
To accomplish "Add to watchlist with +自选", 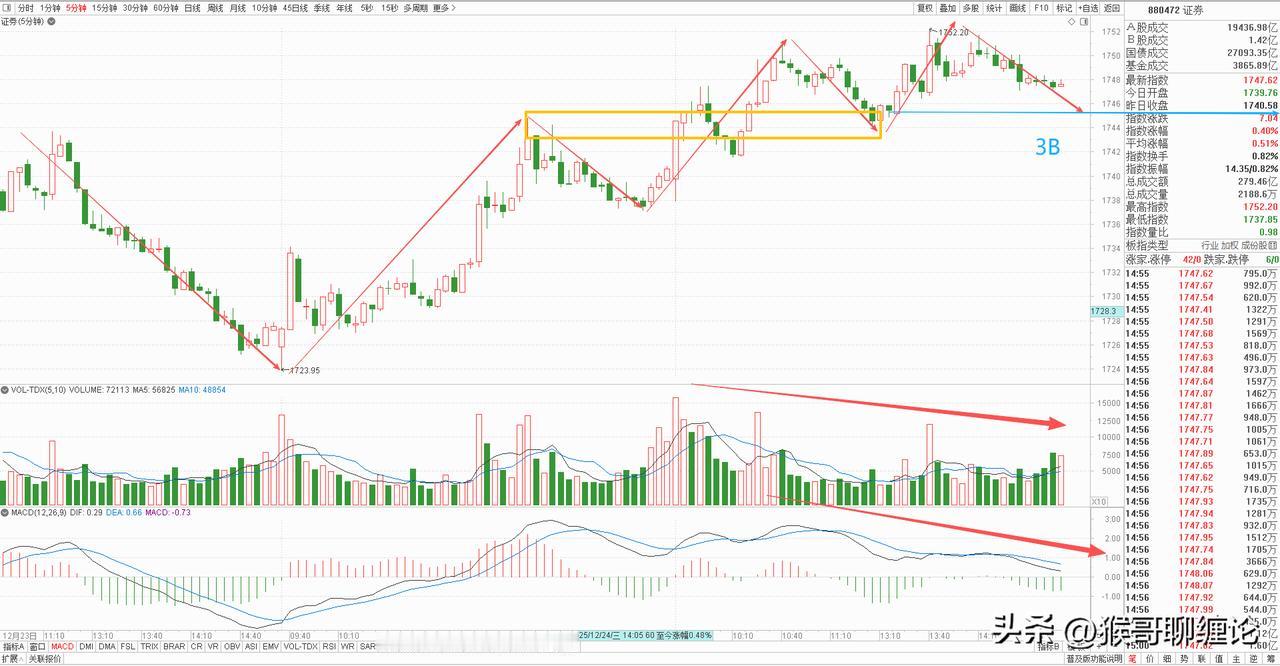I will tap(1088, 8).
